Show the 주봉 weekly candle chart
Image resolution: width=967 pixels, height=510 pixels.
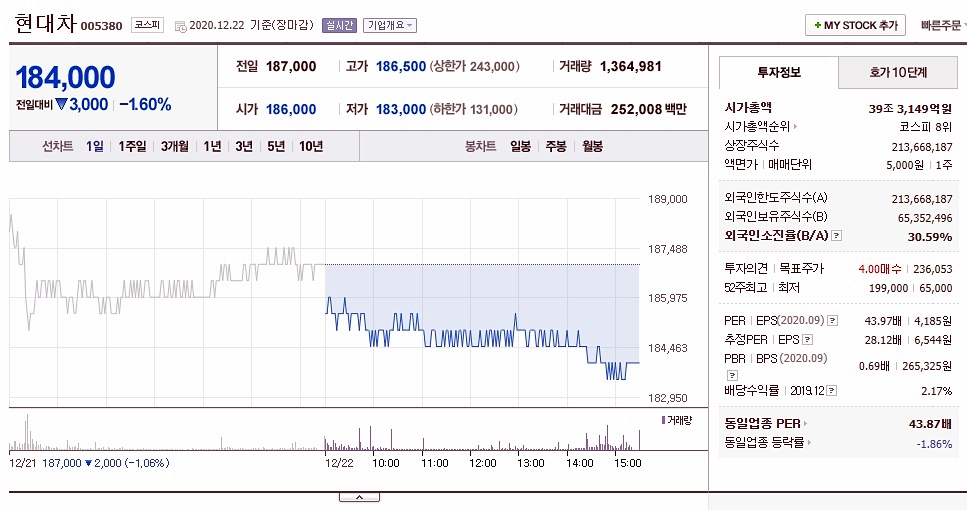[x=556, y=146]
